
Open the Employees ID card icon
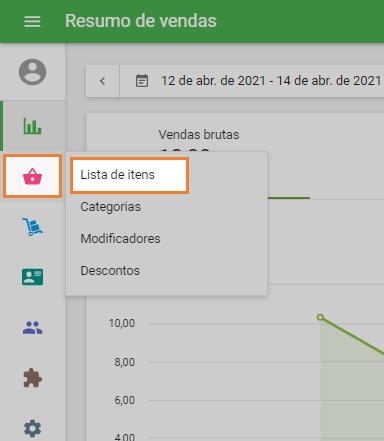pos(32,277)
